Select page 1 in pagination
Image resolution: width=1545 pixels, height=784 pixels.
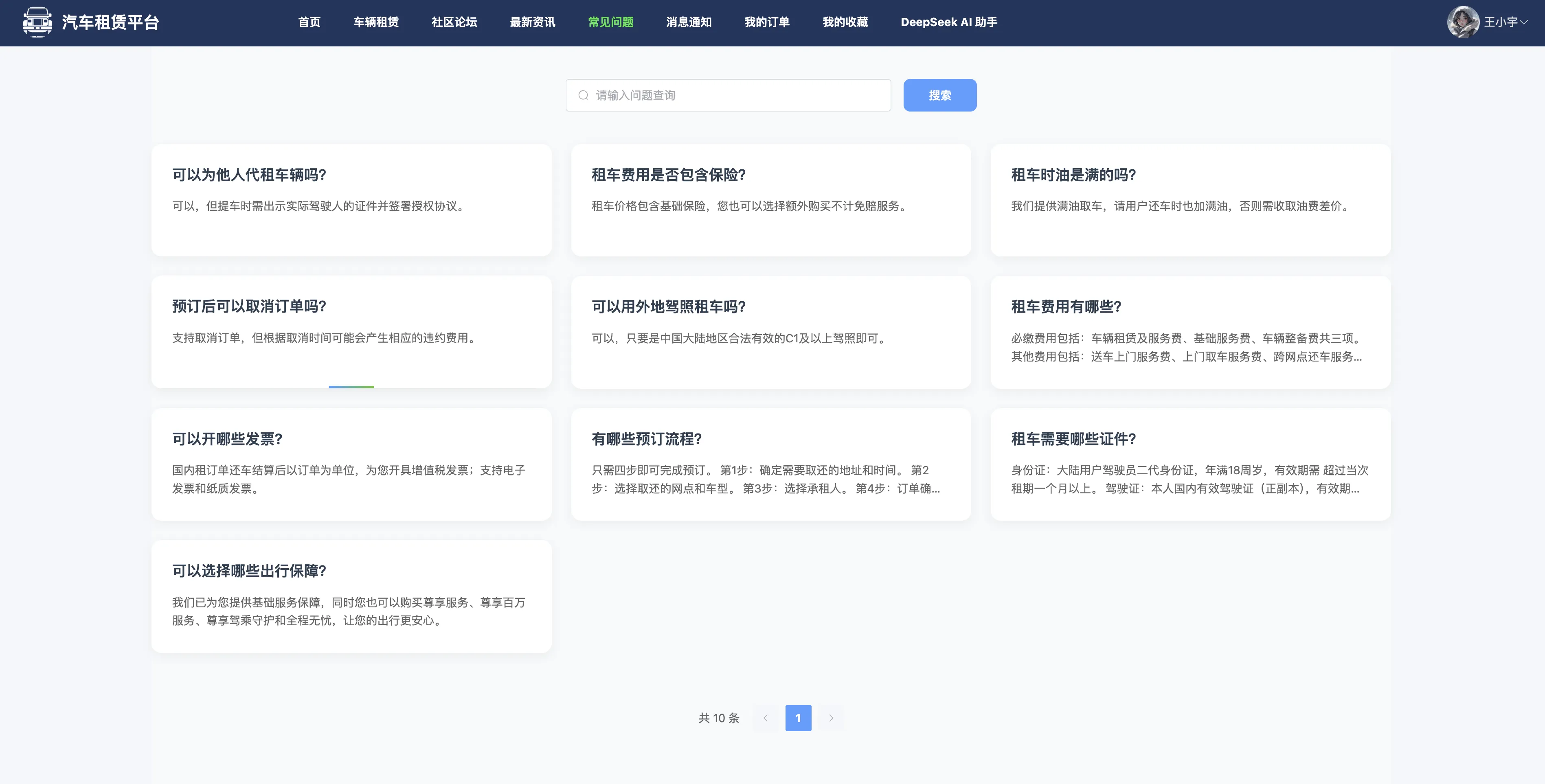coord(798,718)
